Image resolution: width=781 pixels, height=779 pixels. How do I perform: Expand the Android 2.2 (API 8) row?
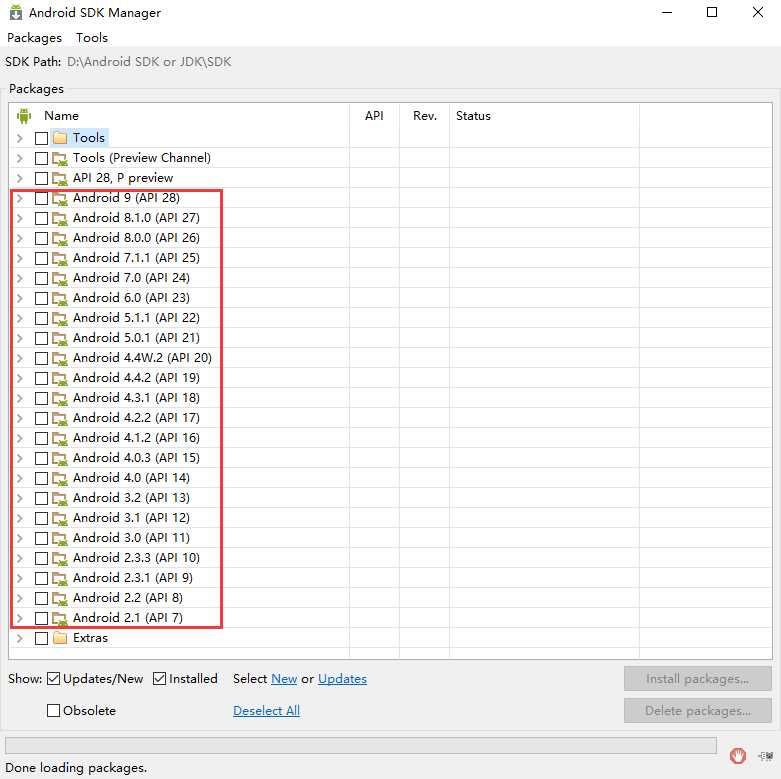[x=20, y=598]
